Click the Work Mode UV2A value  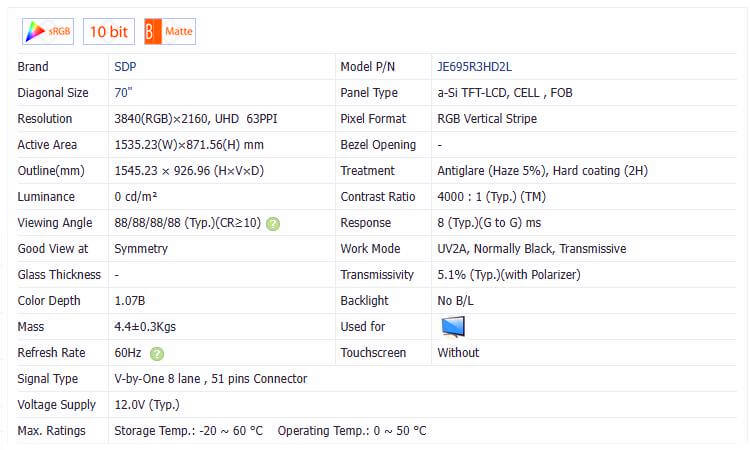point(531,249)
